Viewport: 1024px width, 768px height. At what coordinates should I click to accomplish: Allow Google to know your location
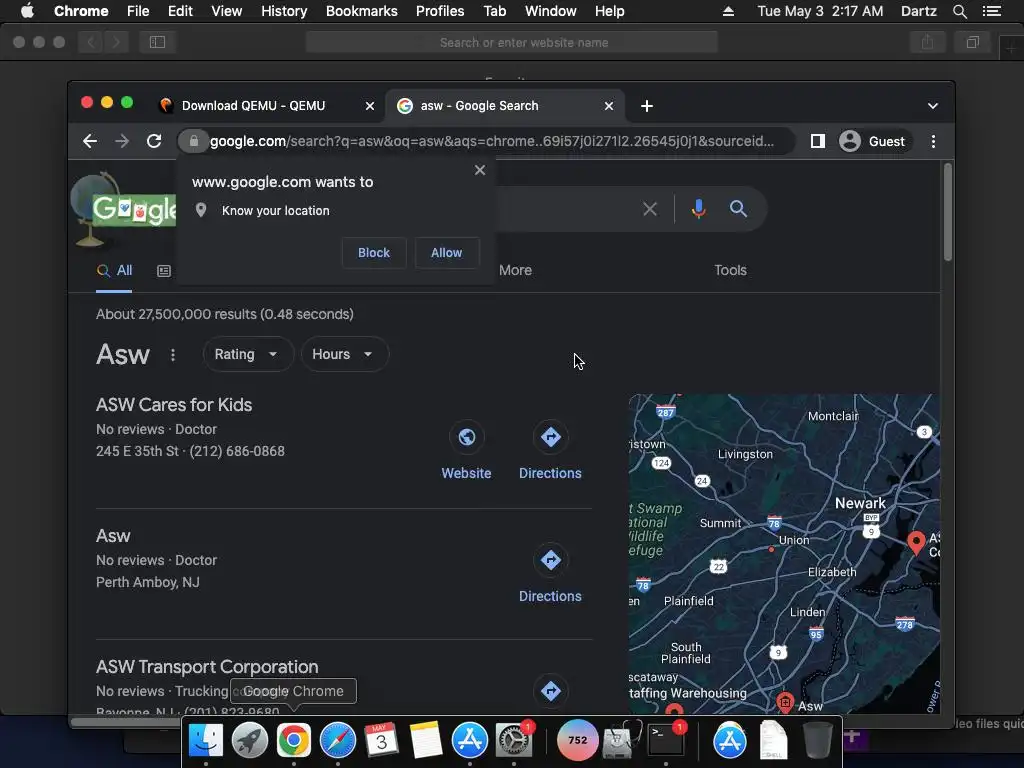[x=447, y=253]
